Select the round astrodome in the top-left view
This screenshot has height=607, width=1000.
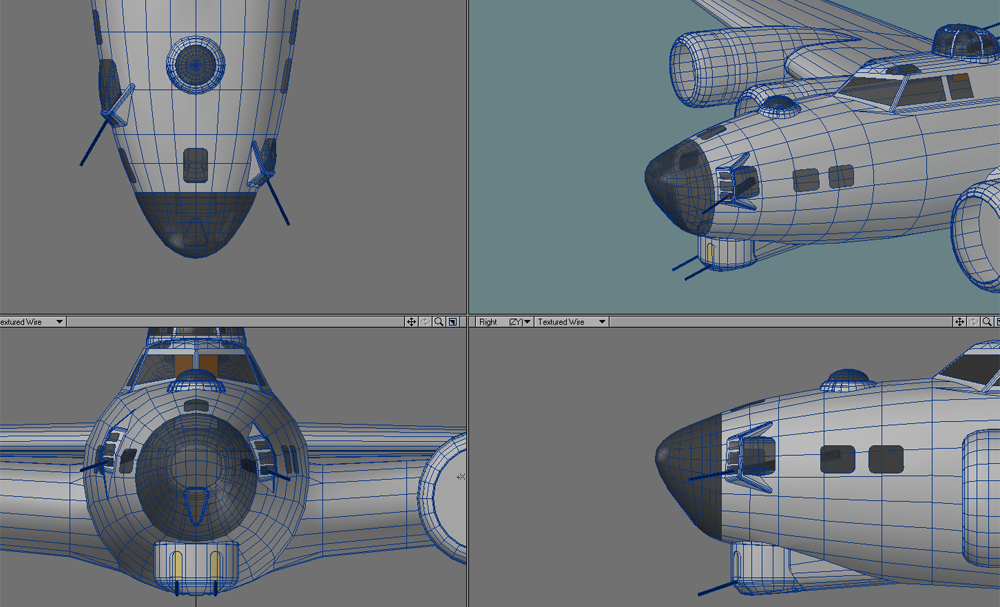196,62
